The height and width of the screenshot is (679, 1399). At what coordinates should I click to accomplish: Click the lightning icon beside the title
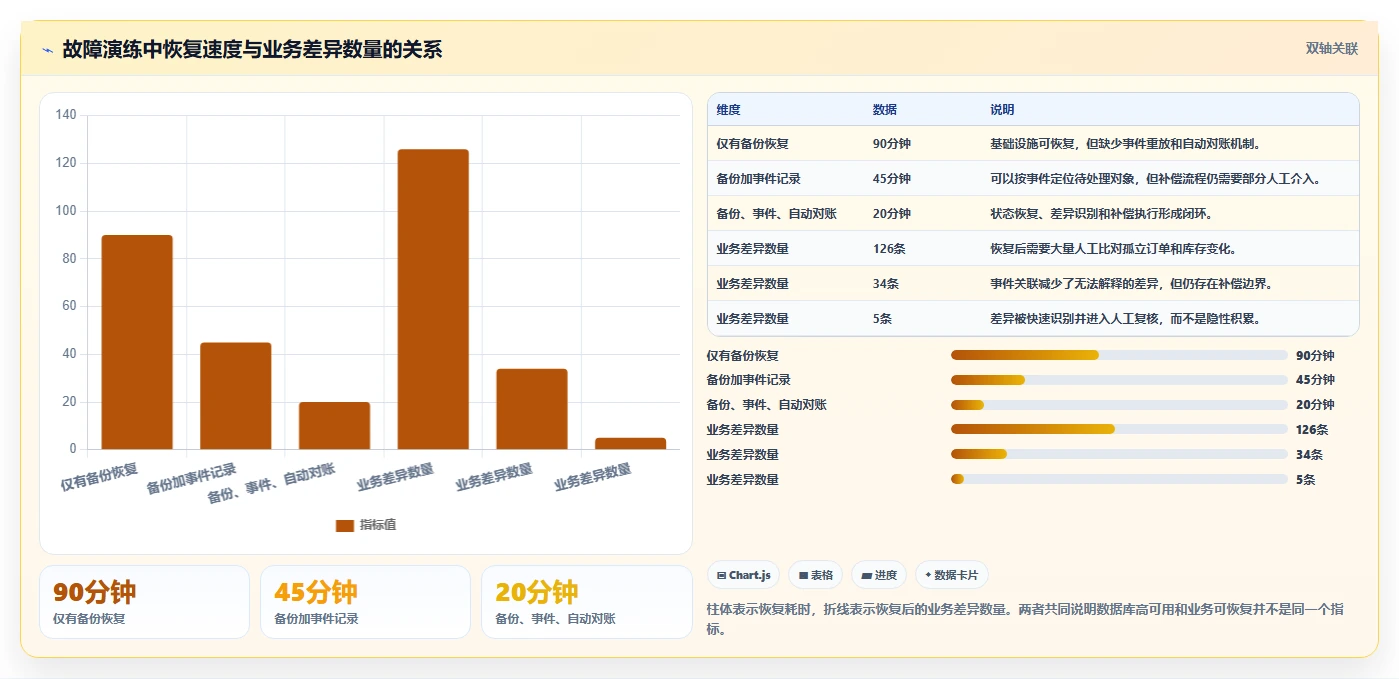coord(47,50)
